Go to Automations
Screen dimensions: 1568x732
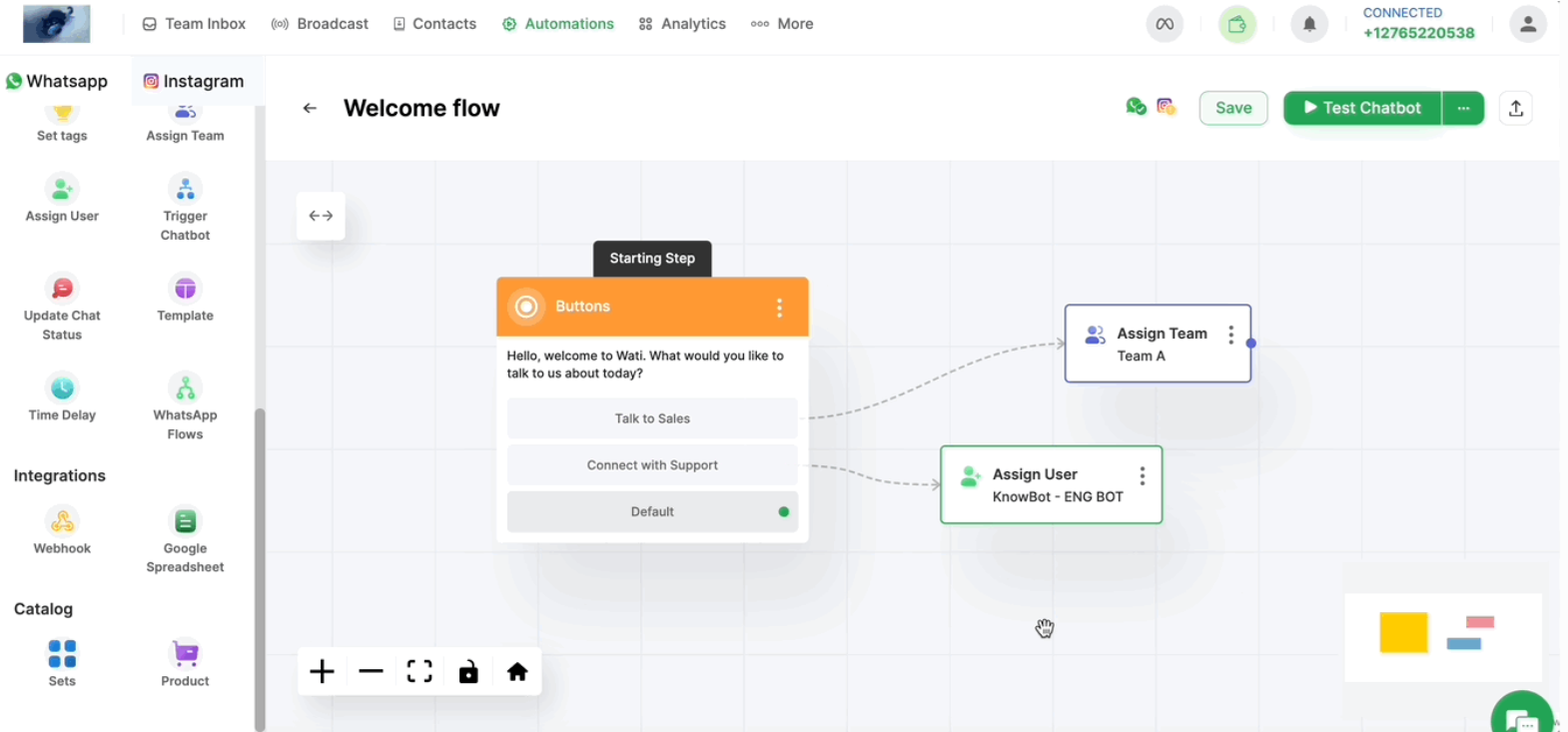tap(558, 24)
